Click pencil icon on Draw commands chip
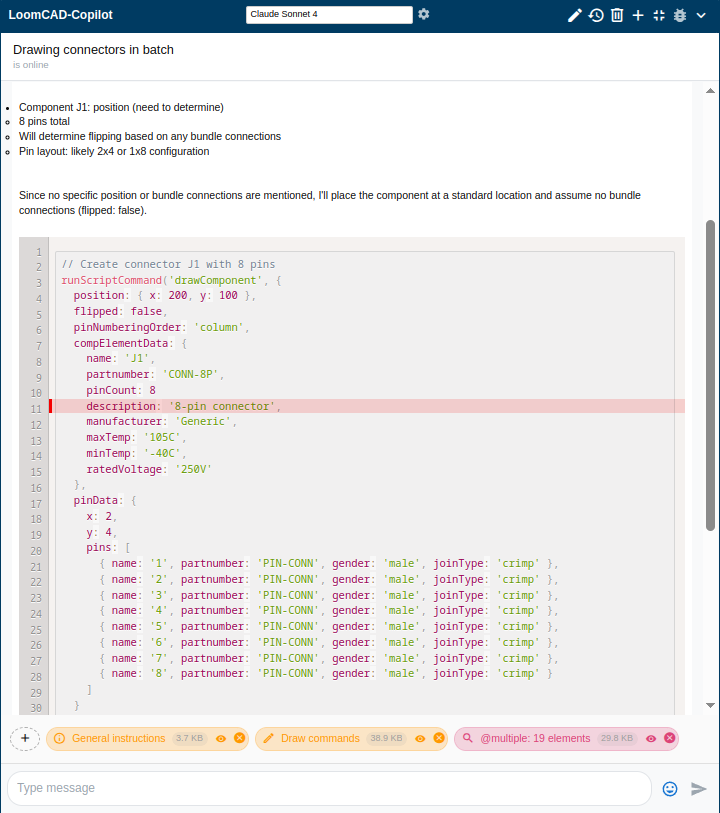The image size is (720, 813). [x=269, y=738]
